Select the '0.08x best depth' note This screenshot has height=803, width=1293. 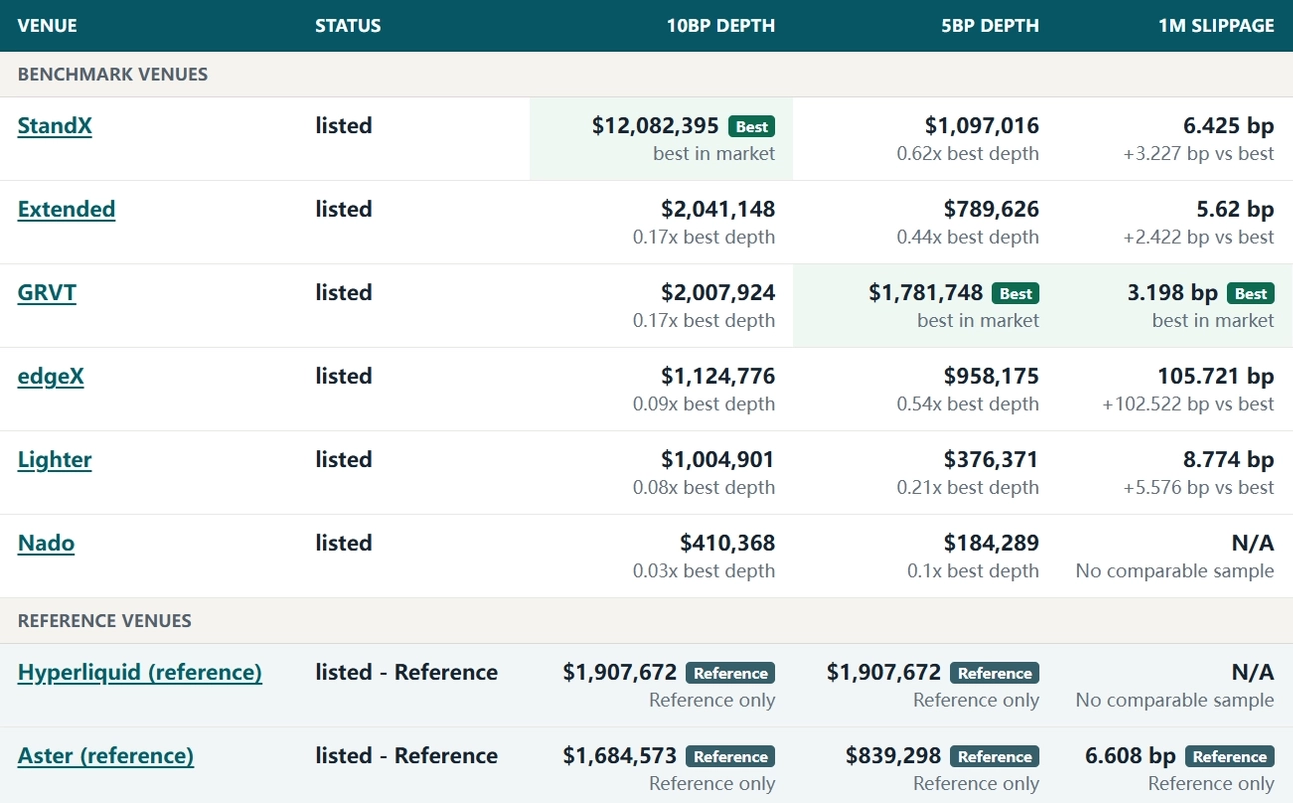pyautogui.click(x=704, y=488)
